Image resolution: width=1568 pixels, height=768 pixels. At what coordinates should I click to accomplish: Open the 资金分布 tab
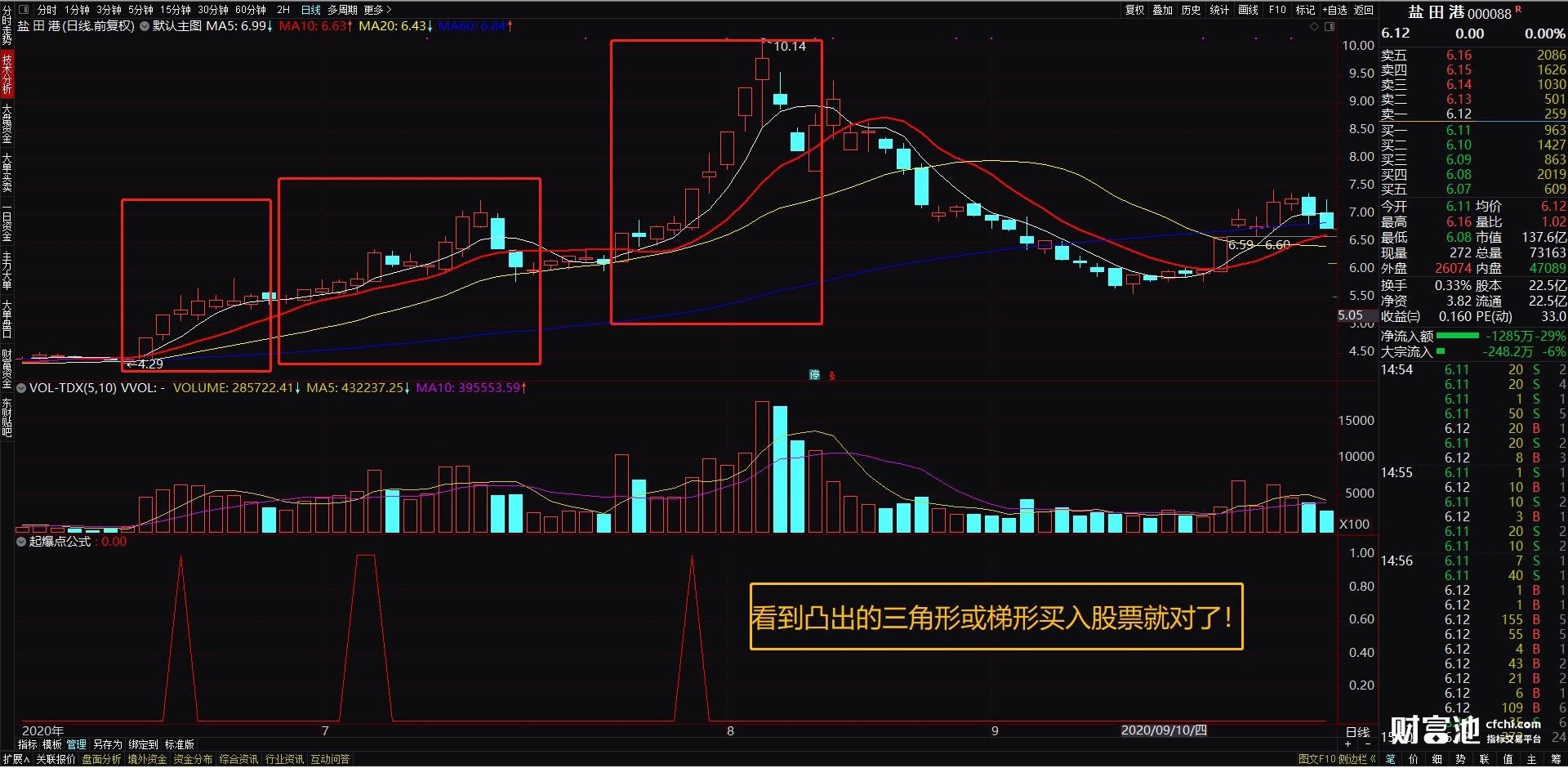tap(193, 759)
